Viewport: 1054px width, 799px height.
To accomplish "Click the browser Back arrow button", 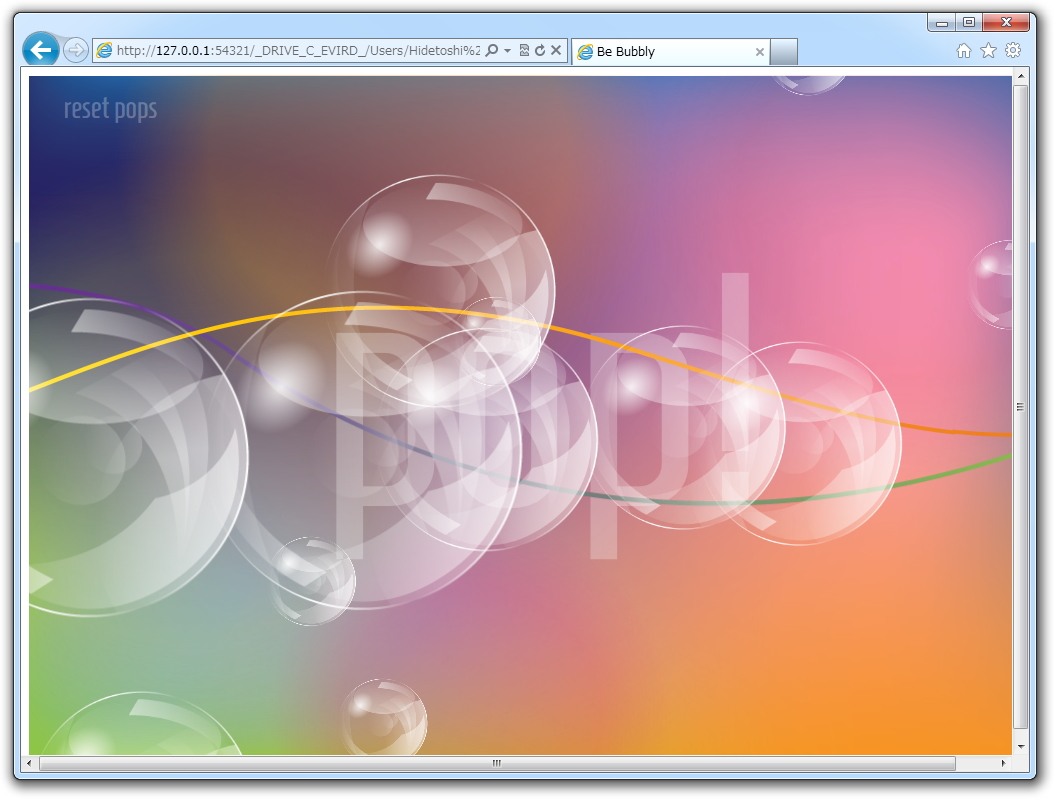I will point(40,49).
